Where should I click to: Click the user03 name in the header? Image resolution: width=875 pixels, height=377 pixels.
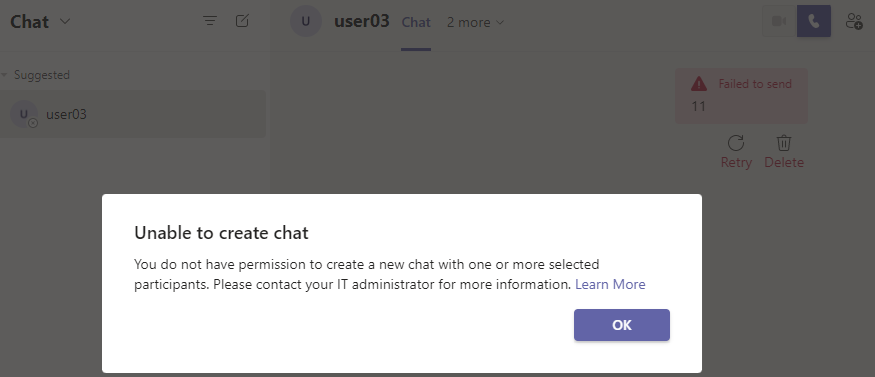(362, 21)
